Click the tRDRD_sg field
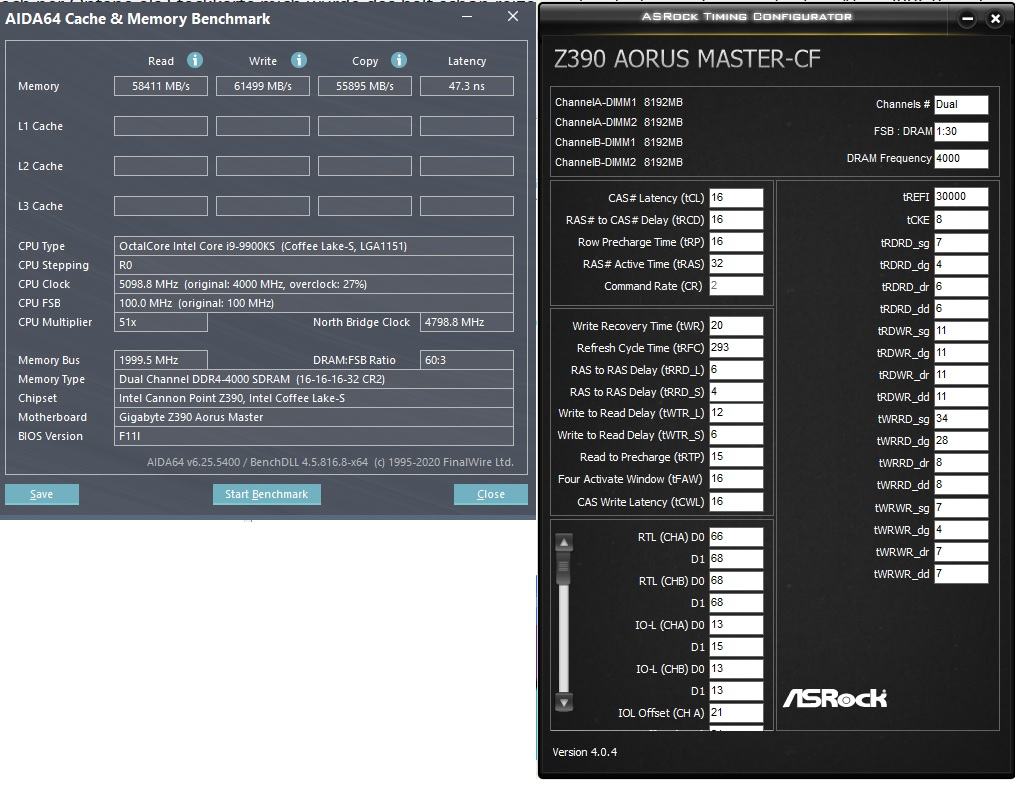 tap(961, 243)
